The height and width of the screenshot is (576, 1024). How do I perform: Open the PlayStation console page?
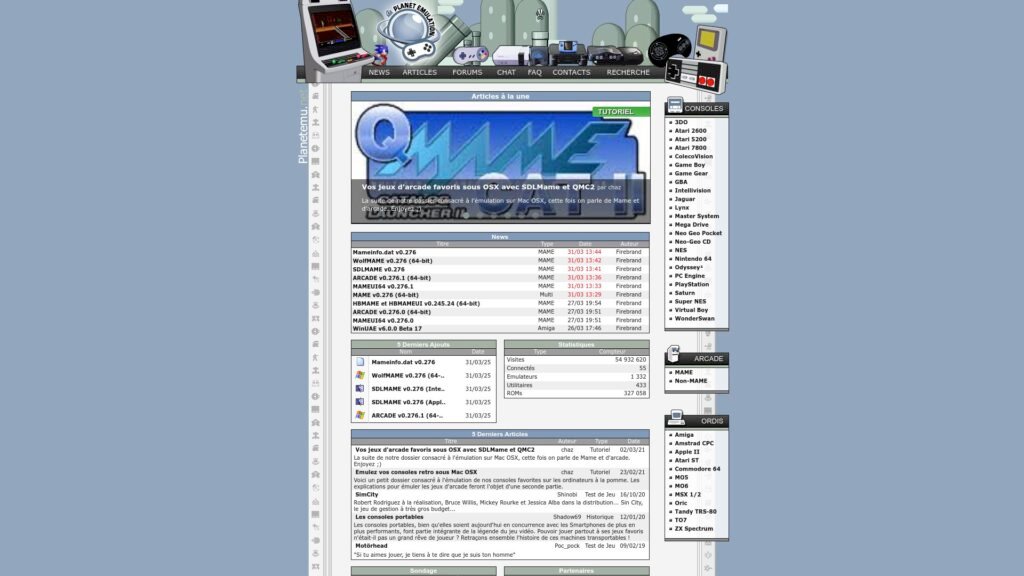pos(692,284)
